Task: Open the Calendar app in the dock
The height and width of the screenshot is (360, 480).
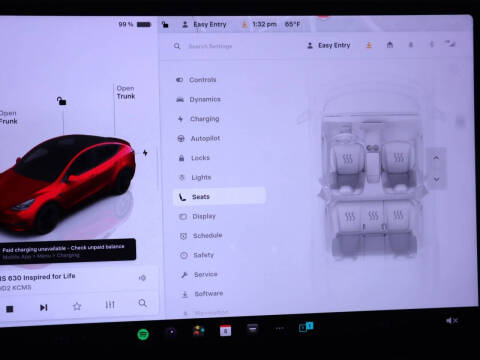Action: coord(225,330)
